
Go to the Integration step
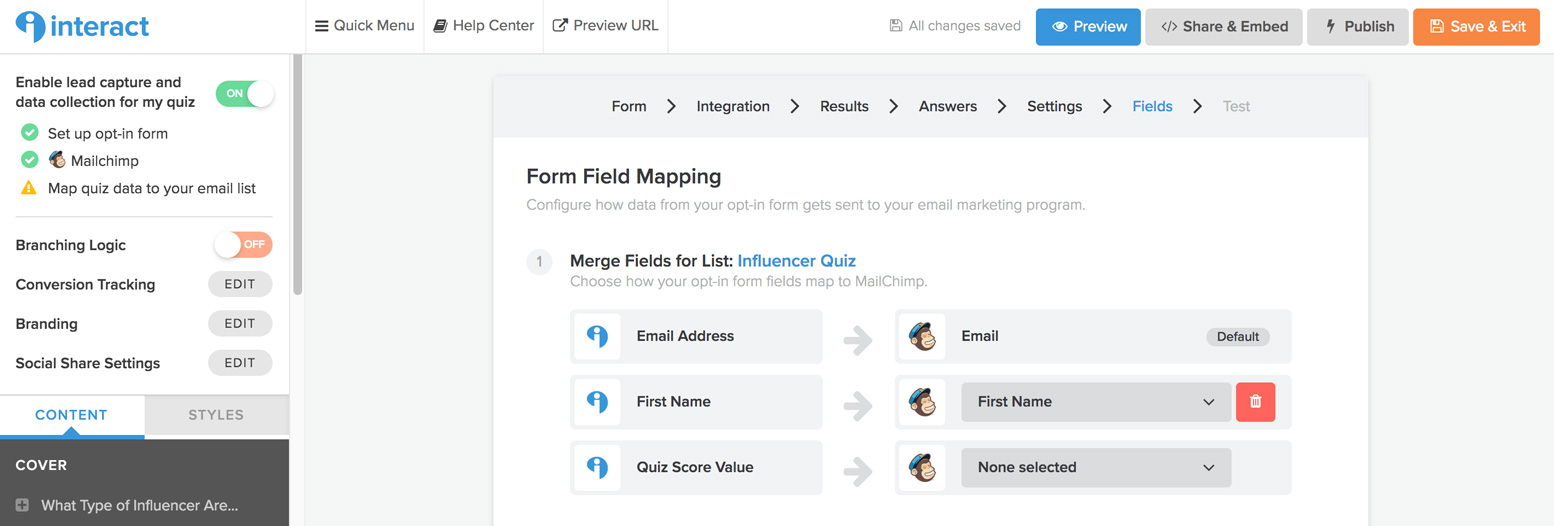733,106
